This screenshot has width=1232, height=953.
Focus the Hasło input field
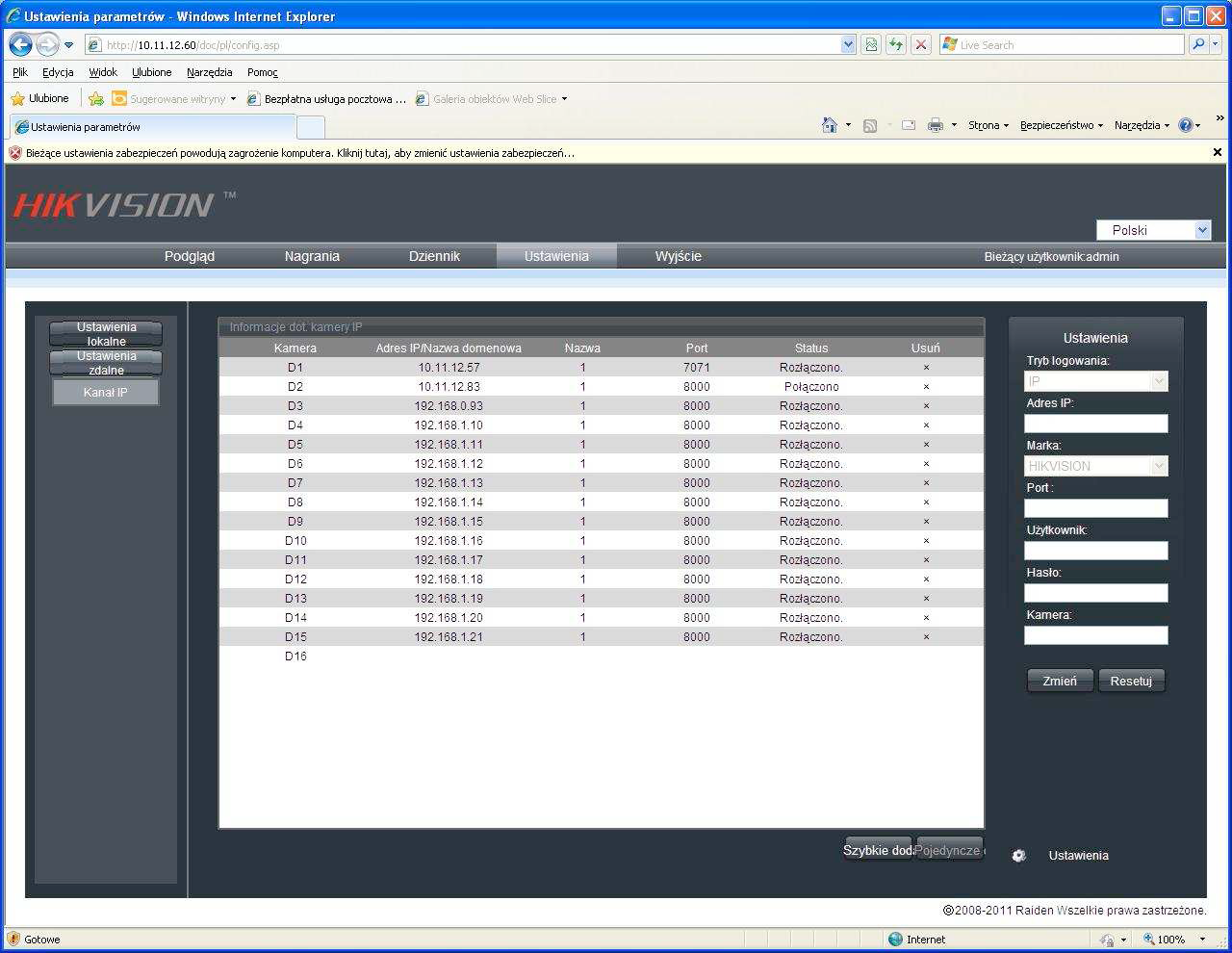[x=1095, y=593]
